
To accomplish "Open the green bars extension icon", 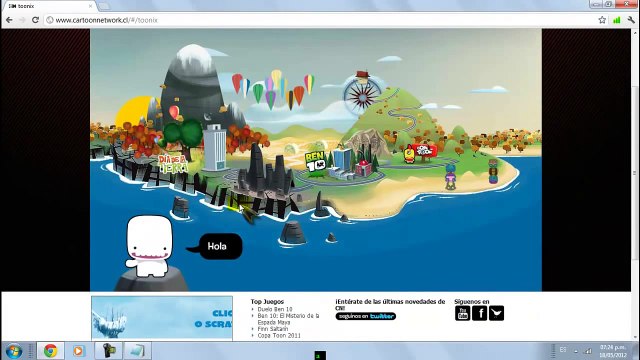I will 617,20.
